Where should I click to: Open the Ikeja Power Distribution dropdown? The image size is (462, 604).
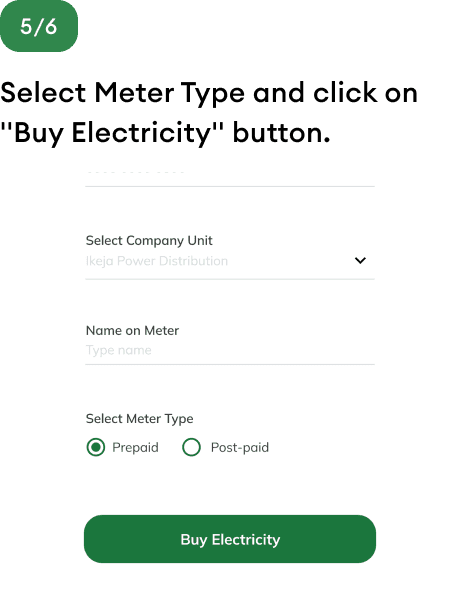[230, 261]
